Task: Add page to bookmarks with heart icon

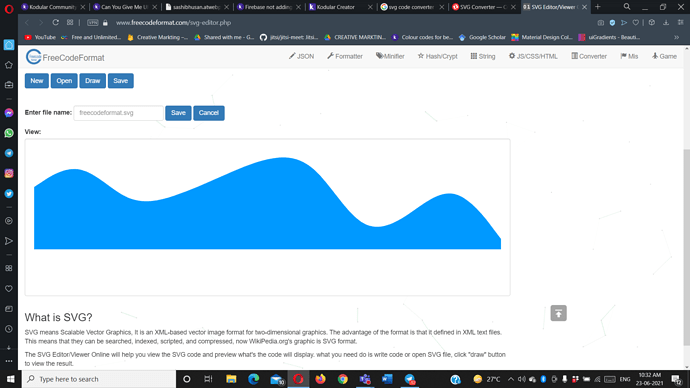Action: pyautogui.click(x=635, y=22)
